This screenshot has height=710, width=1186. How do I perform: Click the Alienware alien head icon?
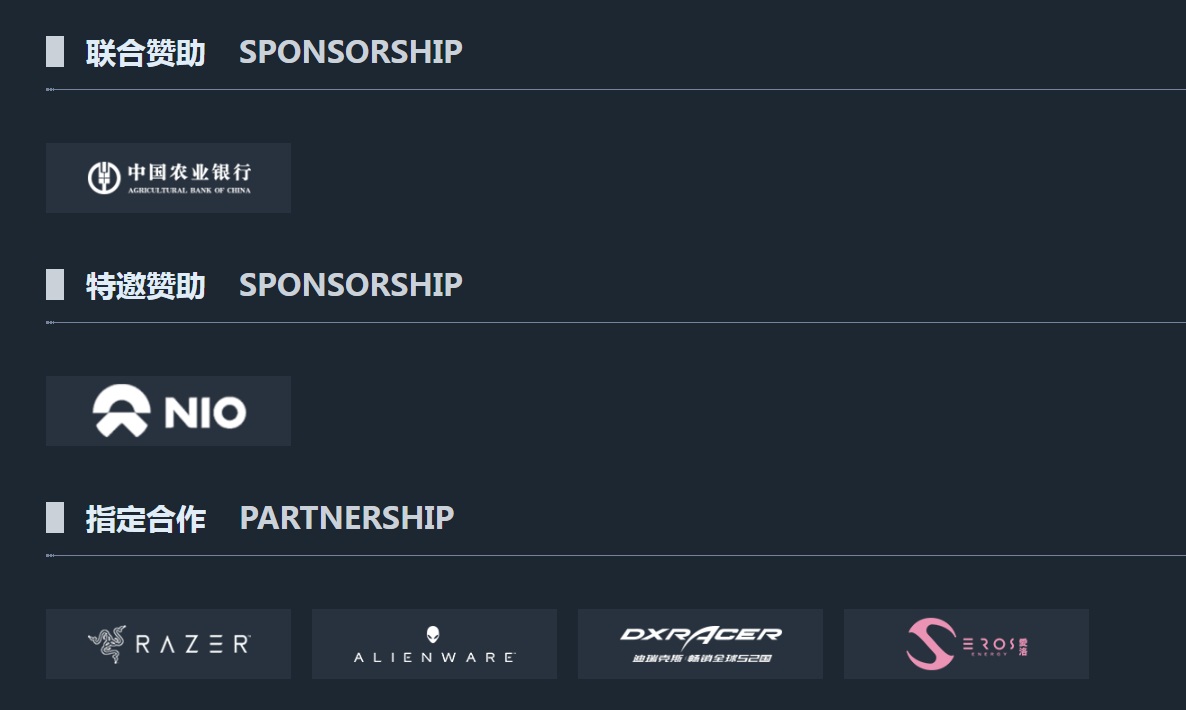coord(433,634)
